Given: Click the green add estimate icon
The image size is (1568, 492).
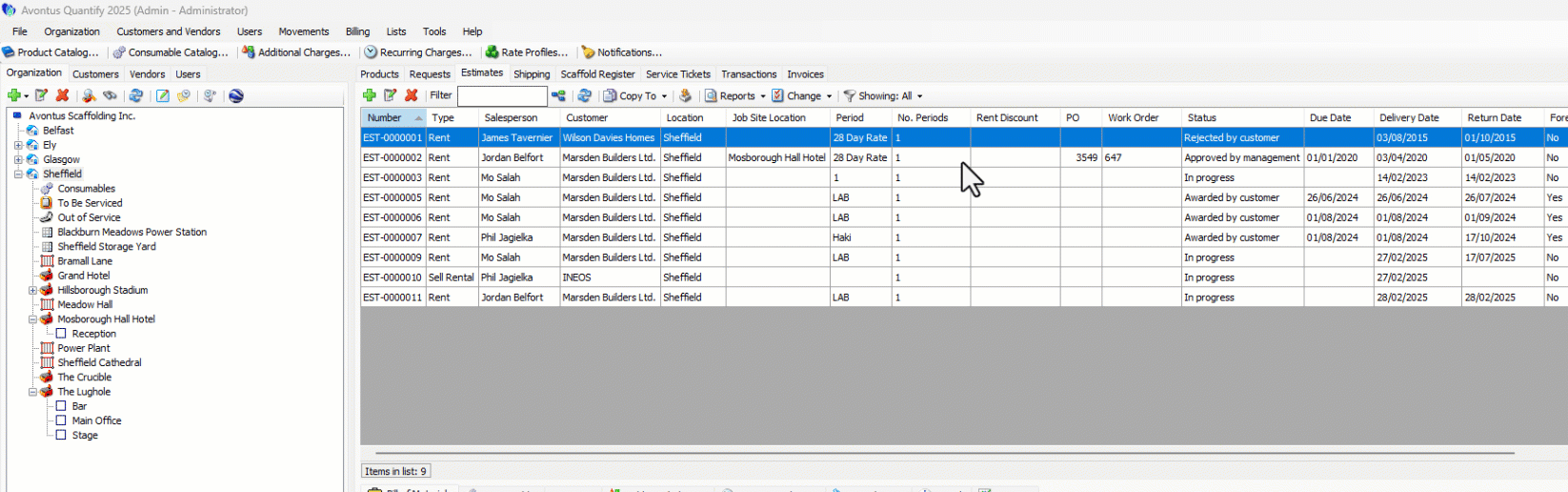Looking at the screenshot, I should (x=370, y=95).
